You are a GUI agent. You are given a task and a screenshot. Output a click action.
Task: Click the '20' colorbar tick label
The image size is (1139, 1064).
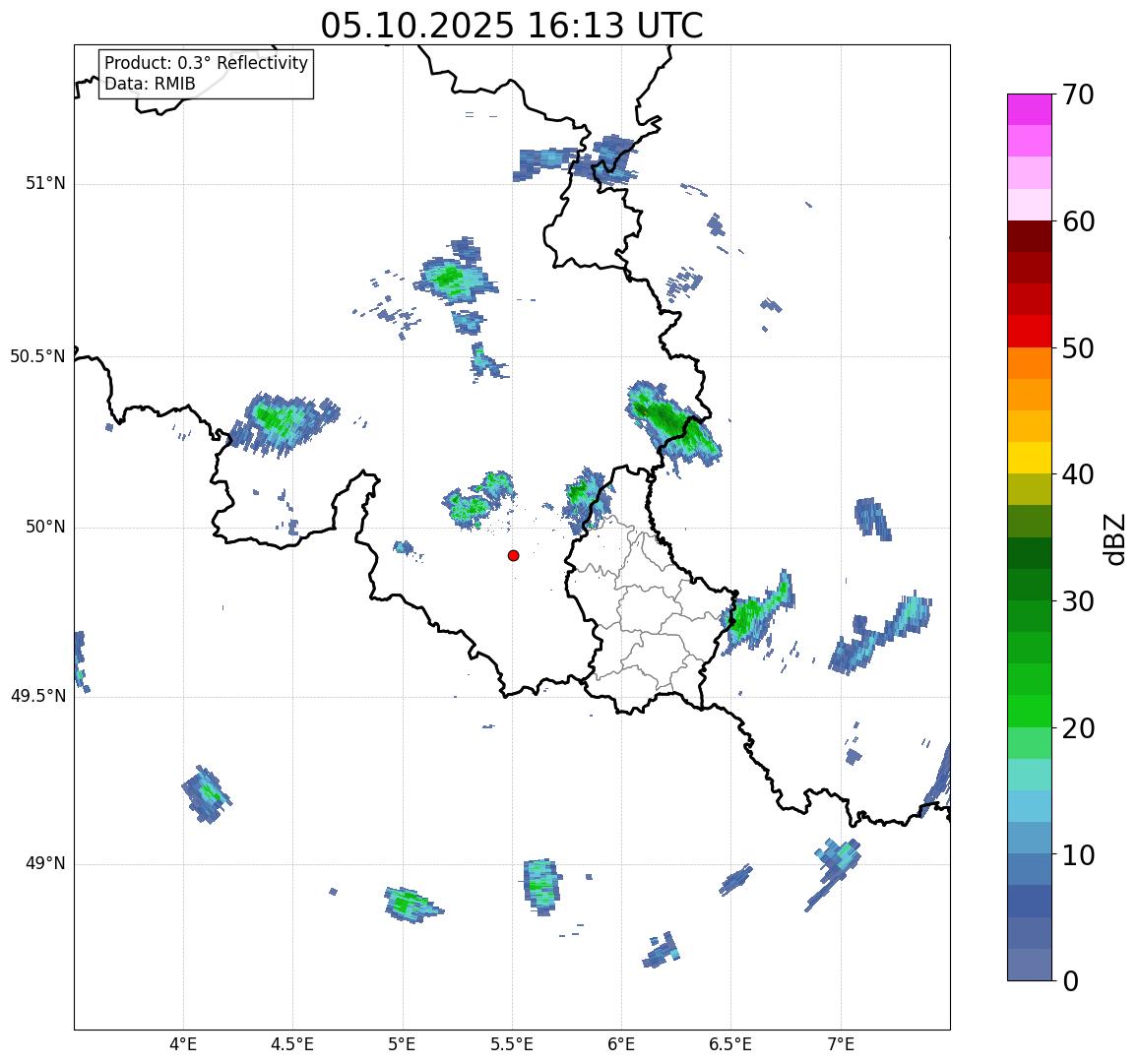pos(1078,727)
